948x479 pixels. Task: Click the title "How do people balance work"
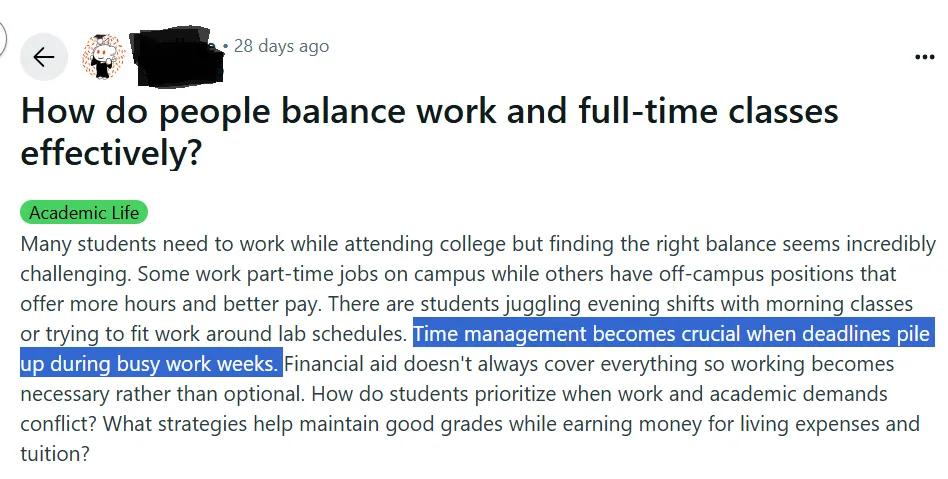[x=250, y=110]
